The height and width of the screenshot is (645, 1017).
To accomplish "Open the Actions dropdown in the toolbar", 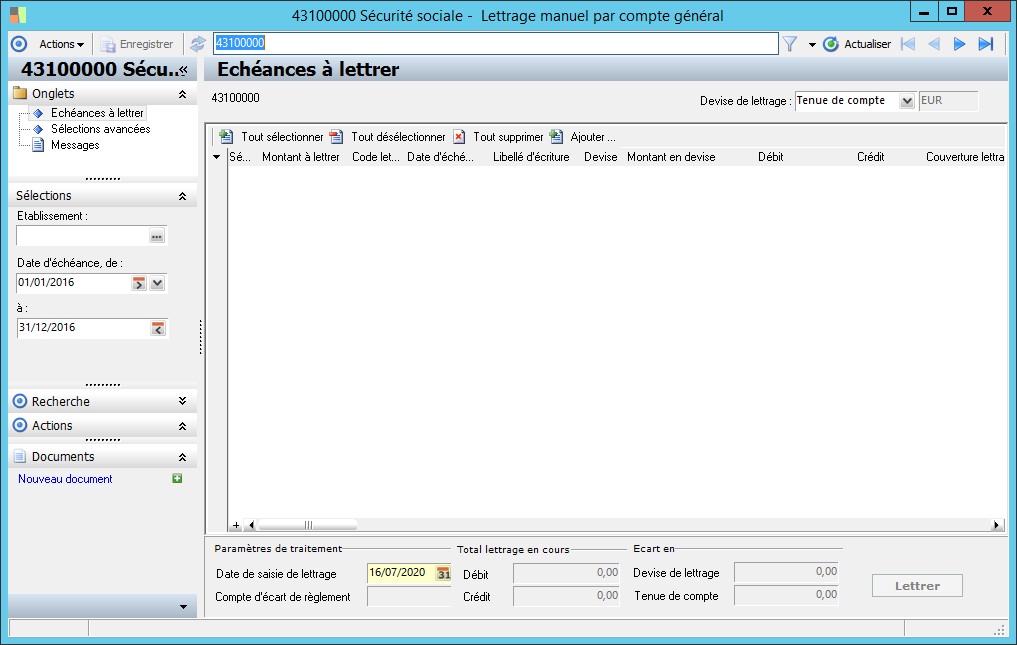I will (x=62, y=44).
